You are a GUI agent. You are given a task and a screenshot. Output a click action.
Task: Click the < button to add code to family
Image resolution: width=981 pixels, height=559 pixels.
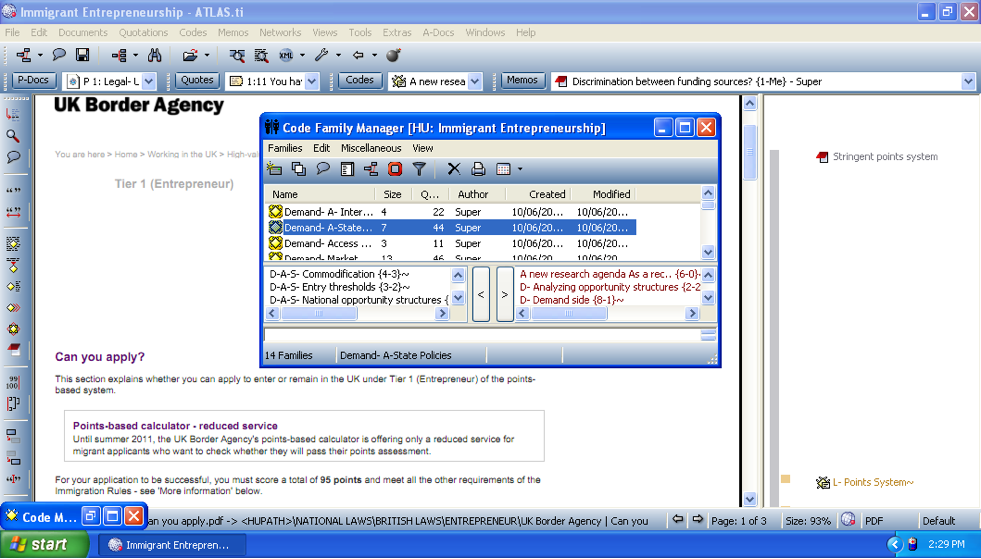tap(480, 294)
